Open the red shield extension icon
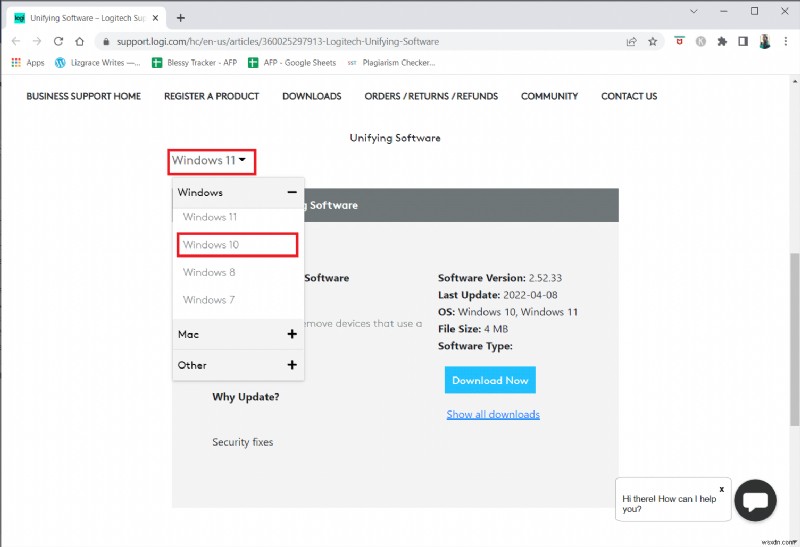 pyautogui.click(x=679, y=41)
